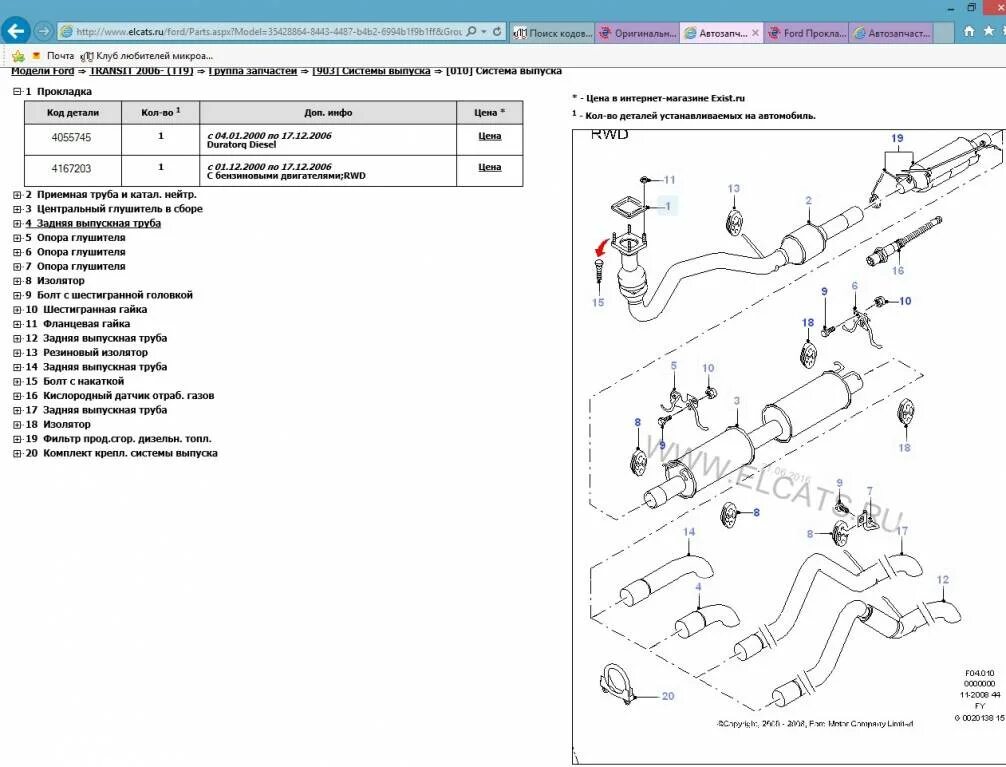Expand 7 Опора глушителя node
The height and width of the screenshot is (767, 1006).
pyautogui.click(x=17, y=266)
